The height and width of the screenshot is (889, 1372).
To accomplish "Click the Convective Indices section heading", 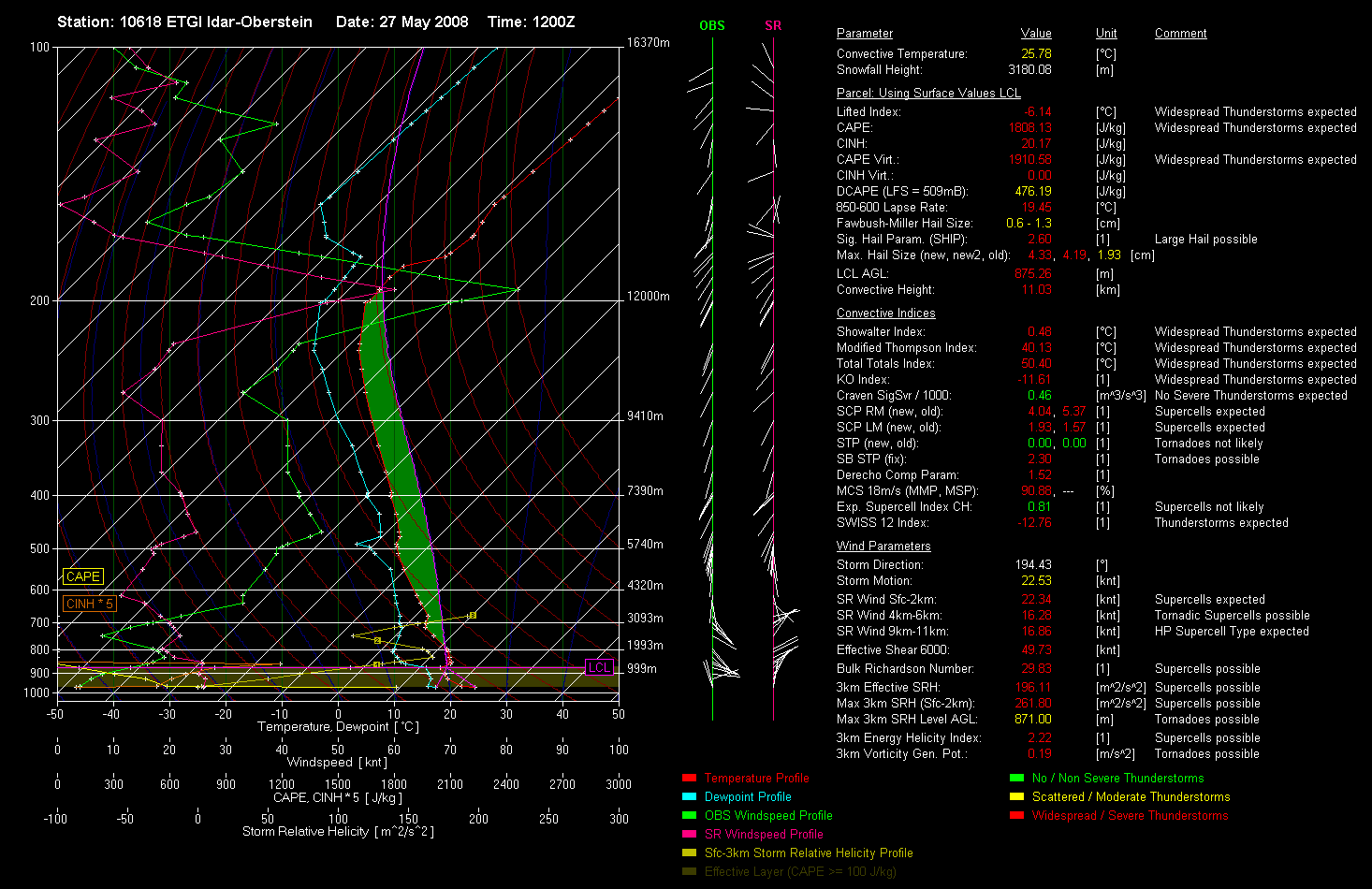I will (x=886, y=313).
